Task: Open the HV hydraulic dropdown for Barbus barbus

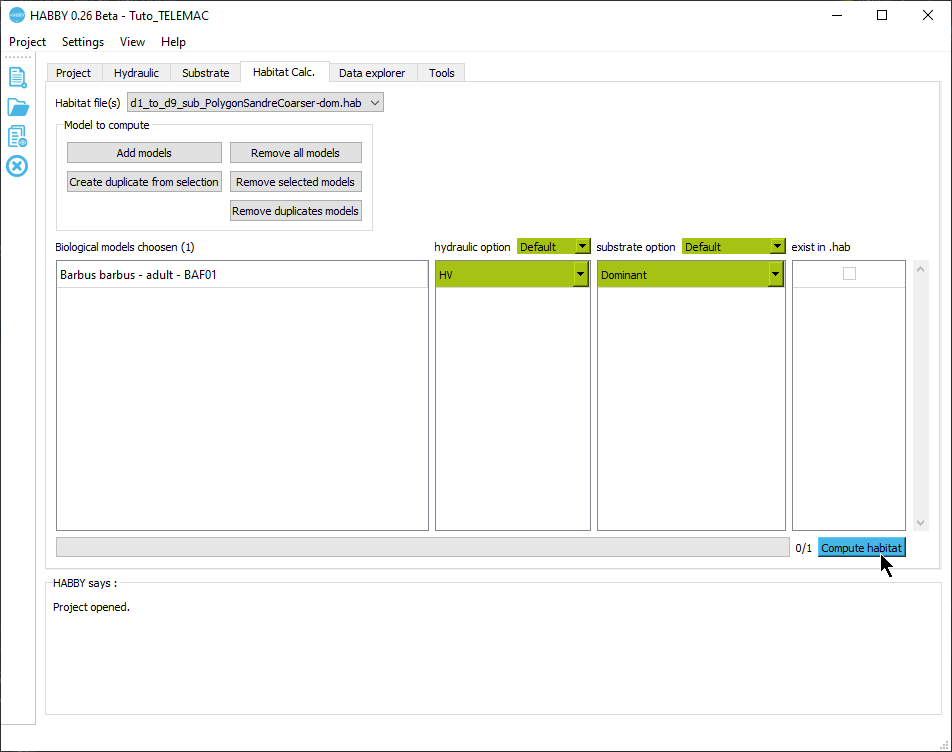Action: pyautogui.click(x=580, y=275)
